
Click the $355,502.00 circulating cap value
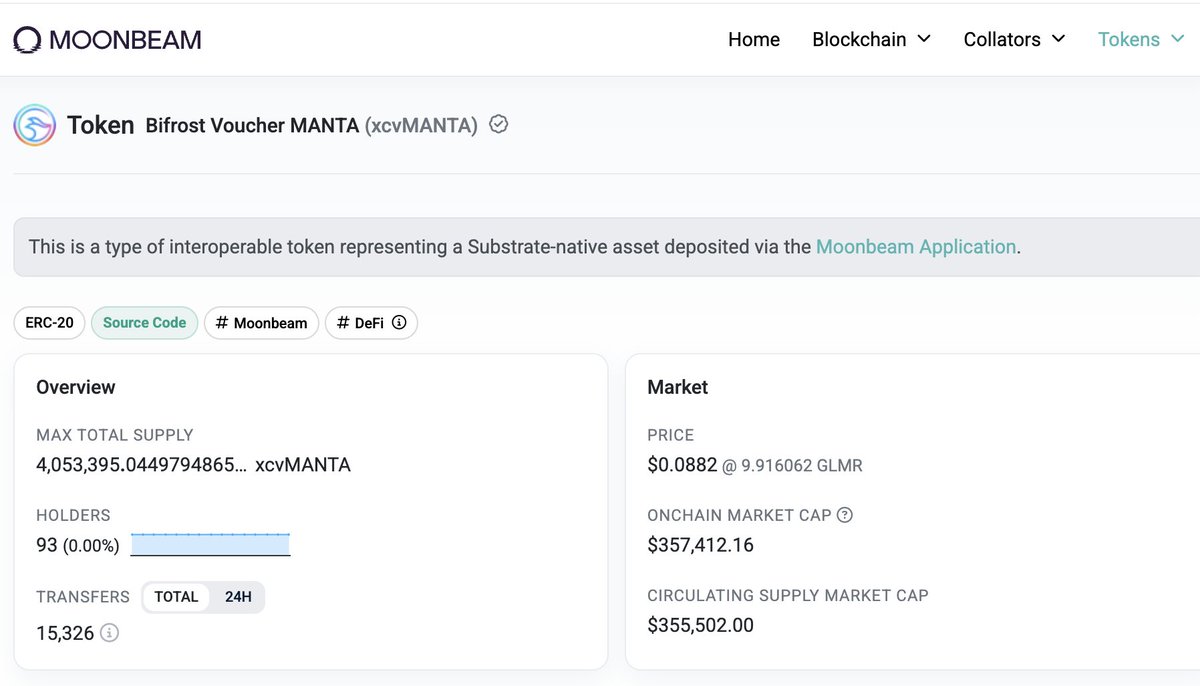point(701,625)
